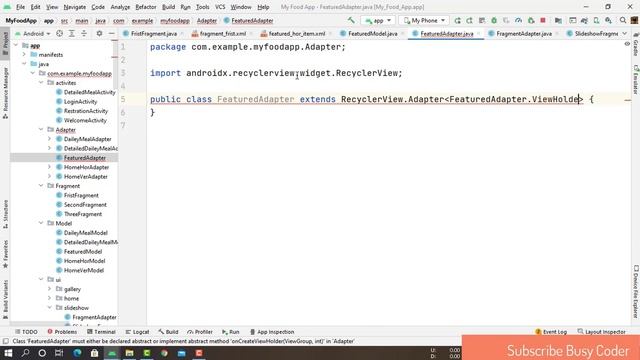Screen dimensions: 640x360
Task: Click the myfoodapp breadcrumb in navigation bar
Action: point(175,20)
